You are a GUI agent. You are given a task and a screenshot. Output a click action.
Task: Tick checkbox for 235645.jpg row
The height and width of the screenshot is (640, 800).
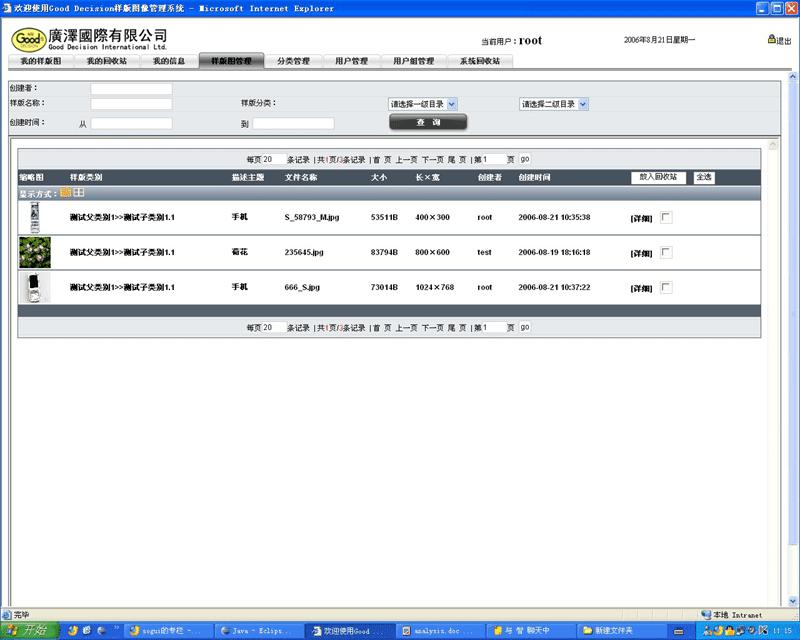pos(666,252)
